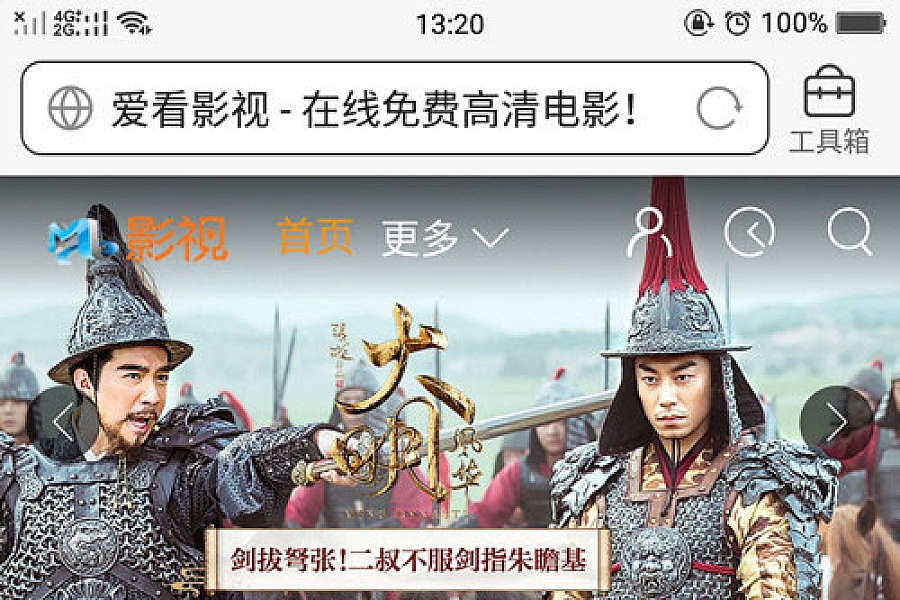This screenshot has height=600, width=900.
Task: Reload the page with refresh icon
Action: click(719, 109)
